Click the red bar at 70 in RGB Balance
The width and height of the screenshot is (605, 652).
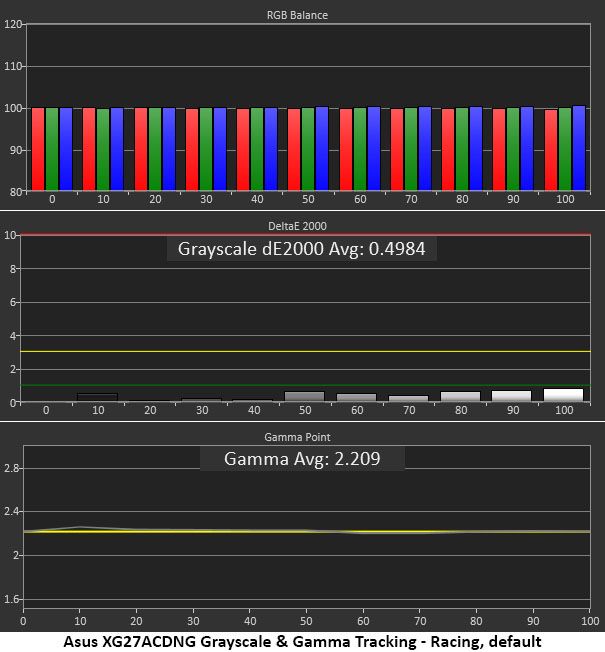click(x=397, y=150)
